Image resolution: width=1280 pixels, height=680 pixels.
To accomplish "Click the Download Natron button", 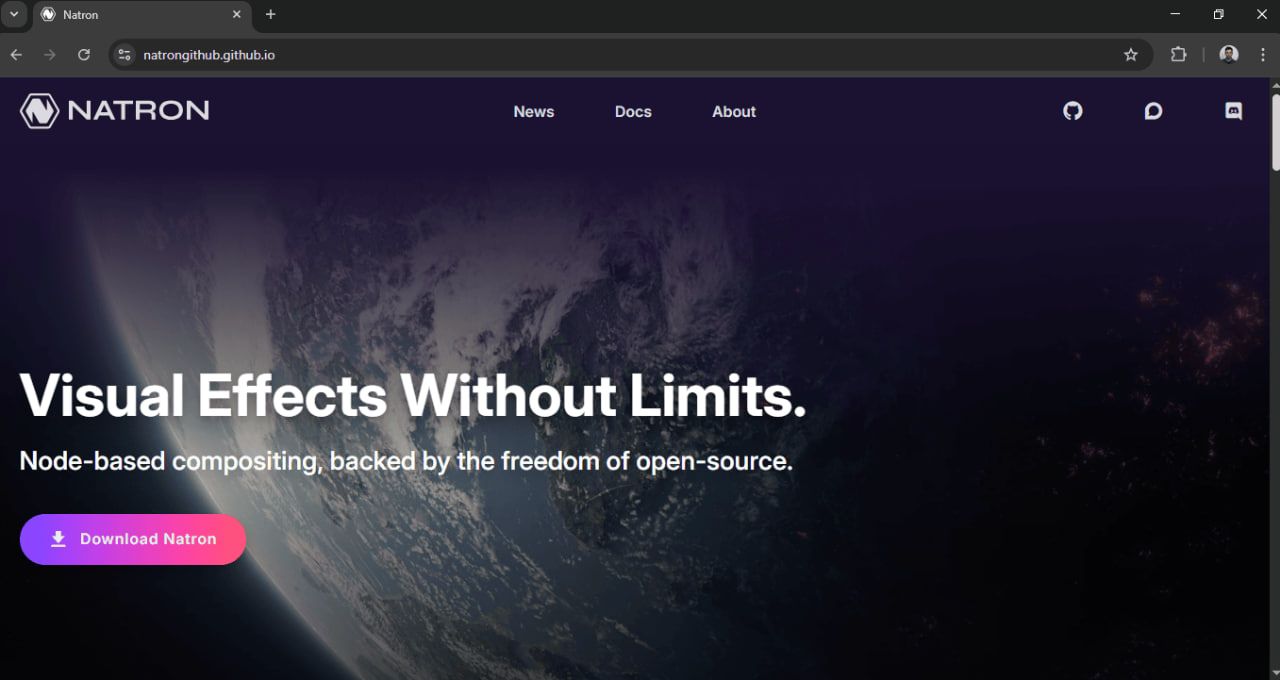I will [133, 539].
